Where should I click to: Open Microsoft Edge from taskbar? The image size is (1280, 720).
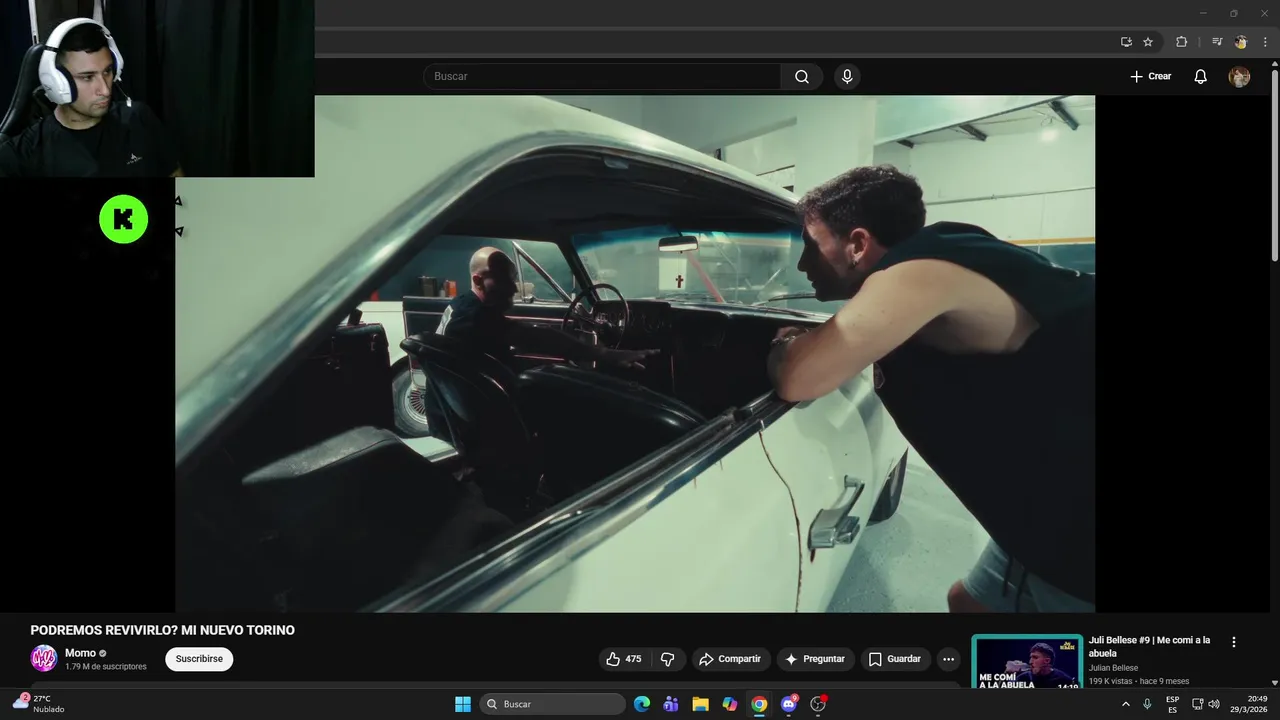click(x=642, y=704)
